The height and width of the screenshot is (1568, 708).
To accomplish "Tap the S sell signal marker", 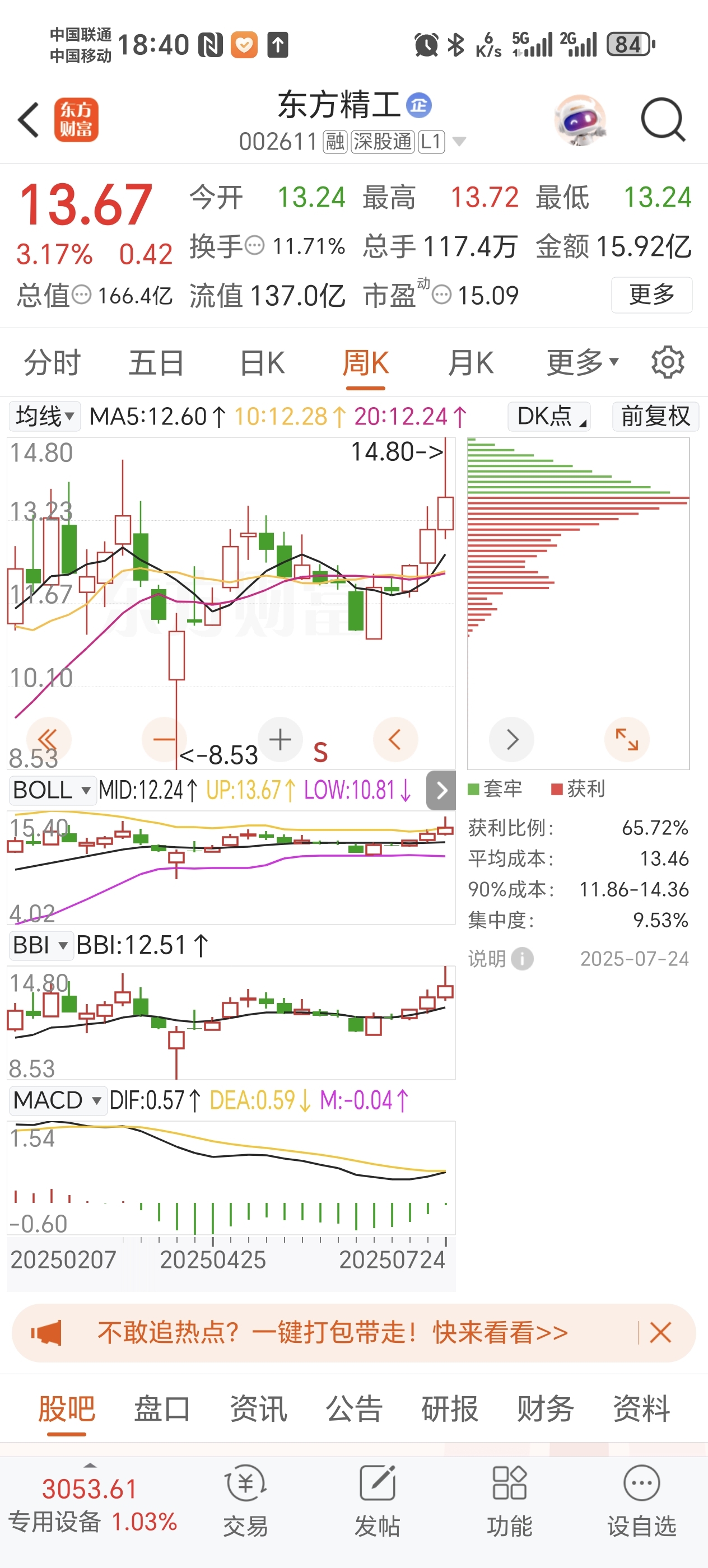I will tap(320, 752).
